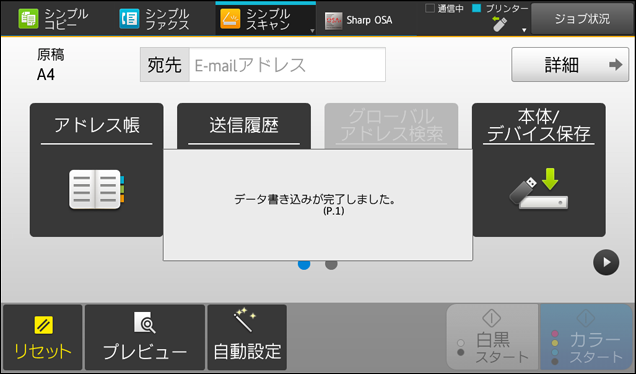Select グローバルアドレス検索 tile

(391, 126)
